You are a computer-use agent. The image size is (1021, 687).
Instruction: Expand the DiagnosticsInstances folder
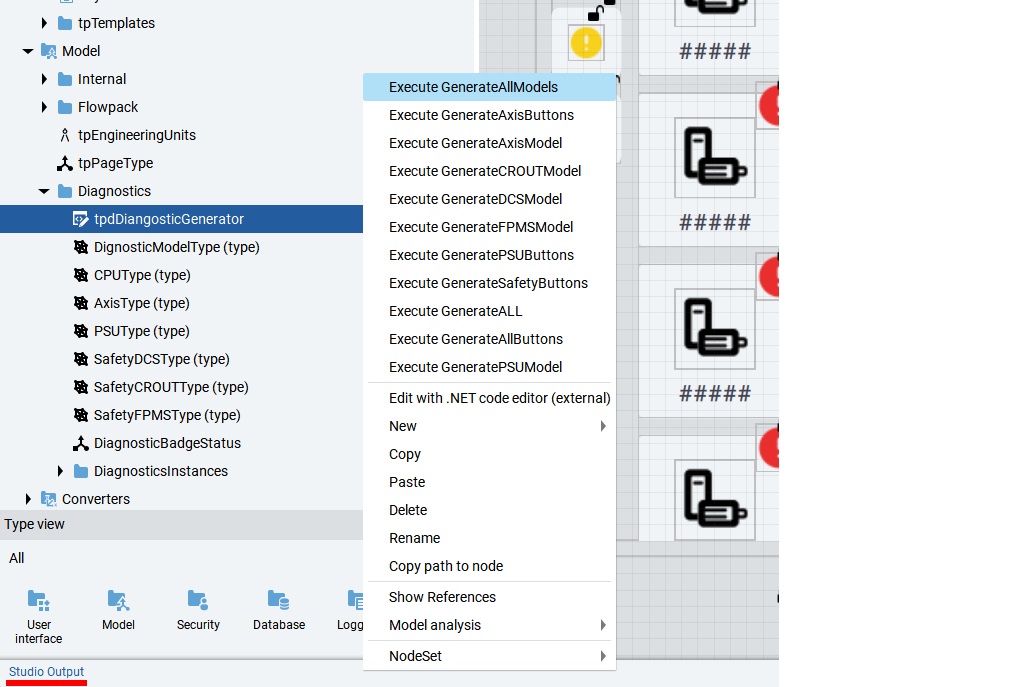60,471
